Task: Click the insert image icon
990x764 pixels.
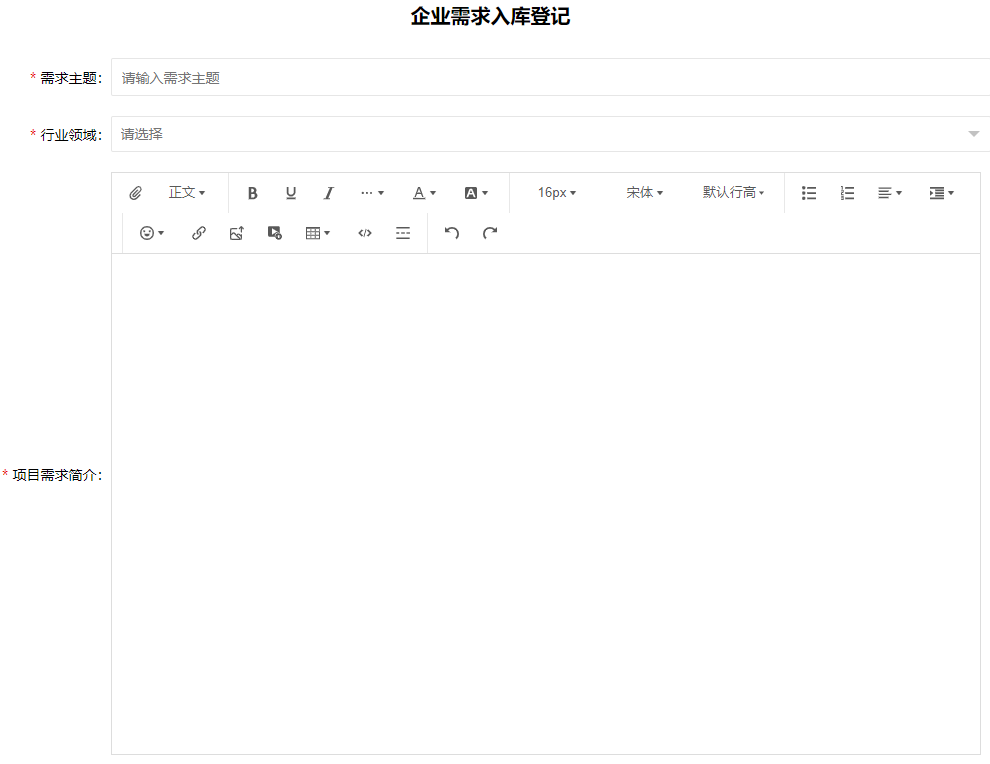Action: (237, 233)
